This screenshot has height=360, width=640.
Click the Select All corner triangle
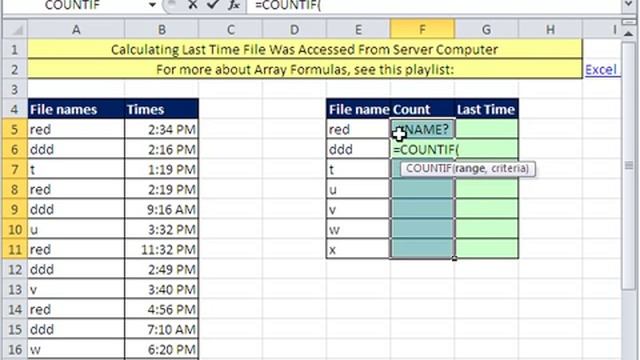click(16, 29)
